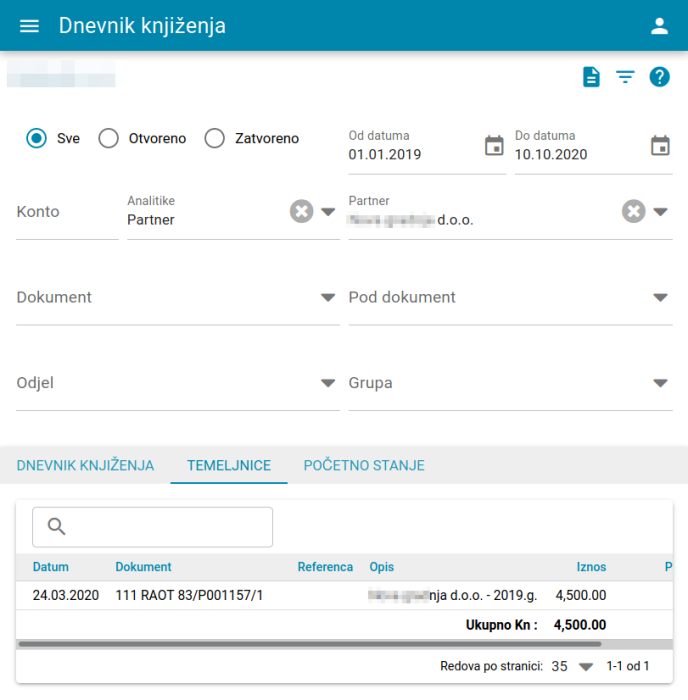The width and height of the screenshot is (688, 700).
Task: Click the Ukupno Kn total label
Action: pyautogui.click(x=501, y=625)
